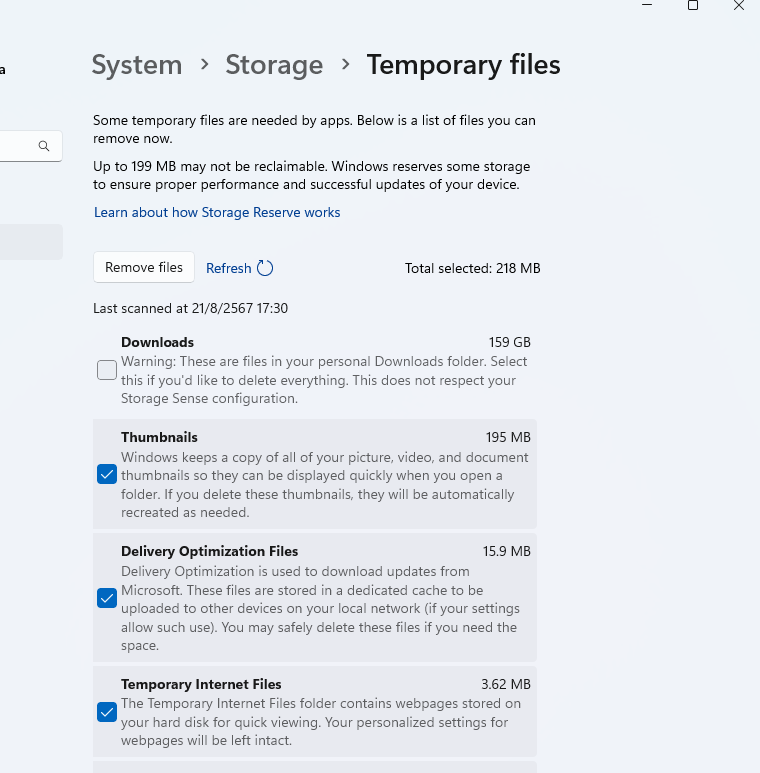
Task: Select the highlighted sidebar navigation item
Action: (x=30, y=242)
